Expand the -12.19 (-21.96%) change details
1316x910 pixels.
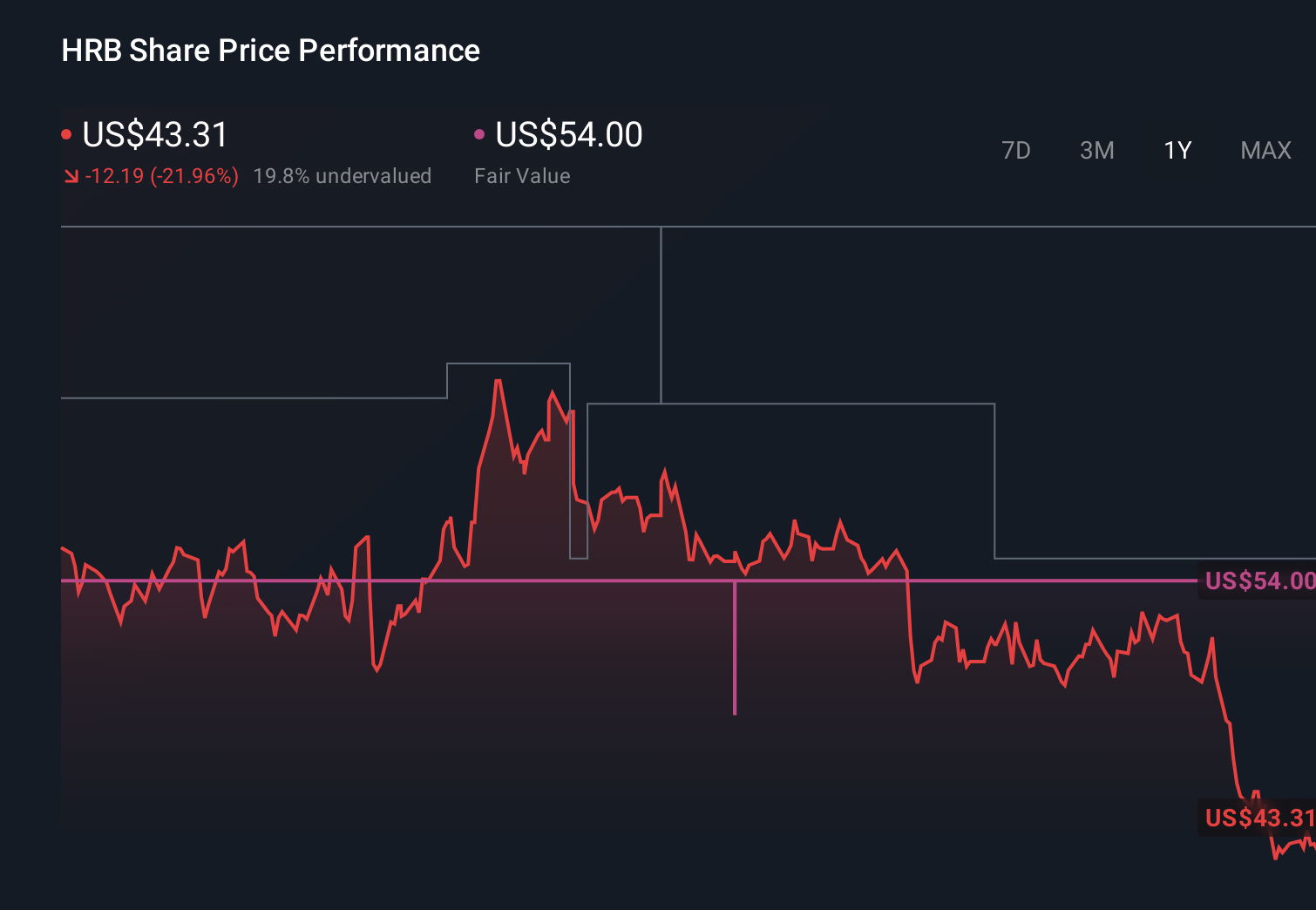(x=162, y=175)
